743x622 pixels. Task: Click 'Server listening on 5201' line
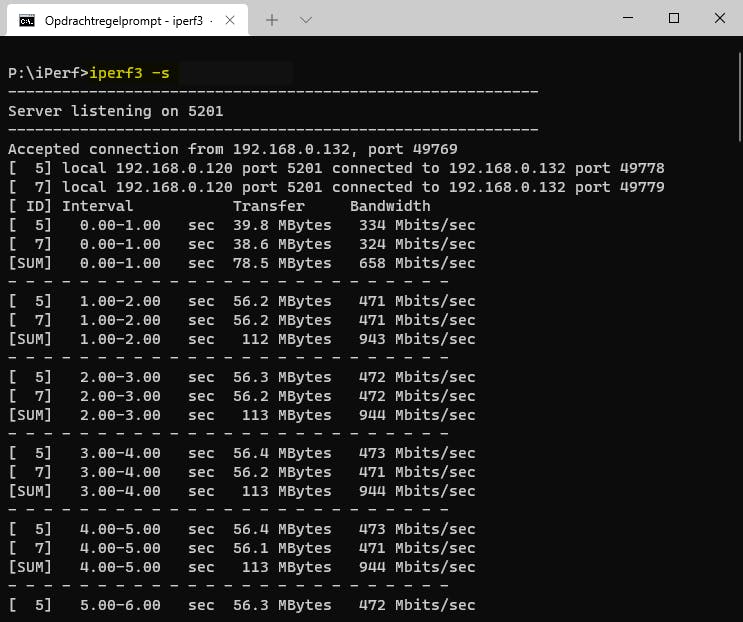point(116,111)
